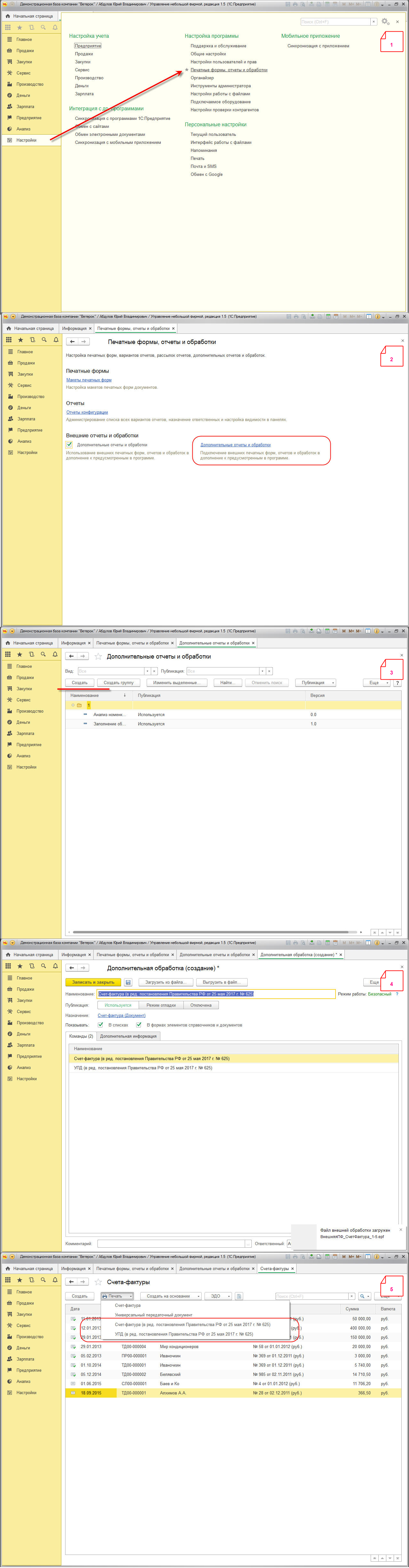
Task: Click the floppy save icon beside Записать и закрыть
Action: pyautogui.click(x=128, y=982)
